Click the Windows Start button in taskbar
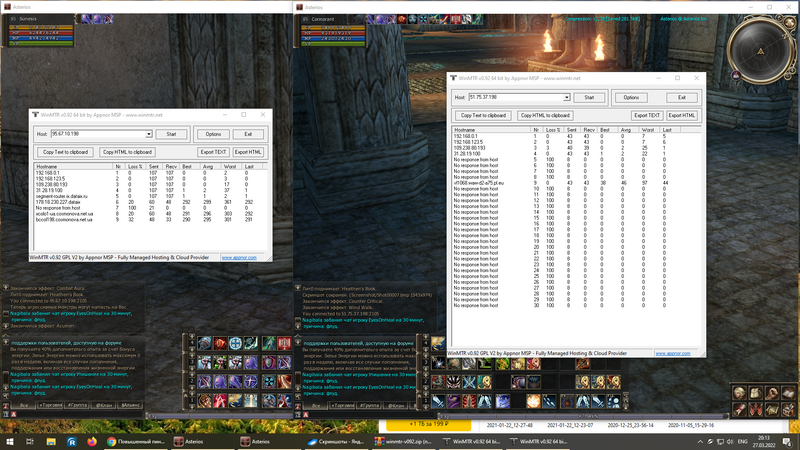 click(x=9, y=439)
